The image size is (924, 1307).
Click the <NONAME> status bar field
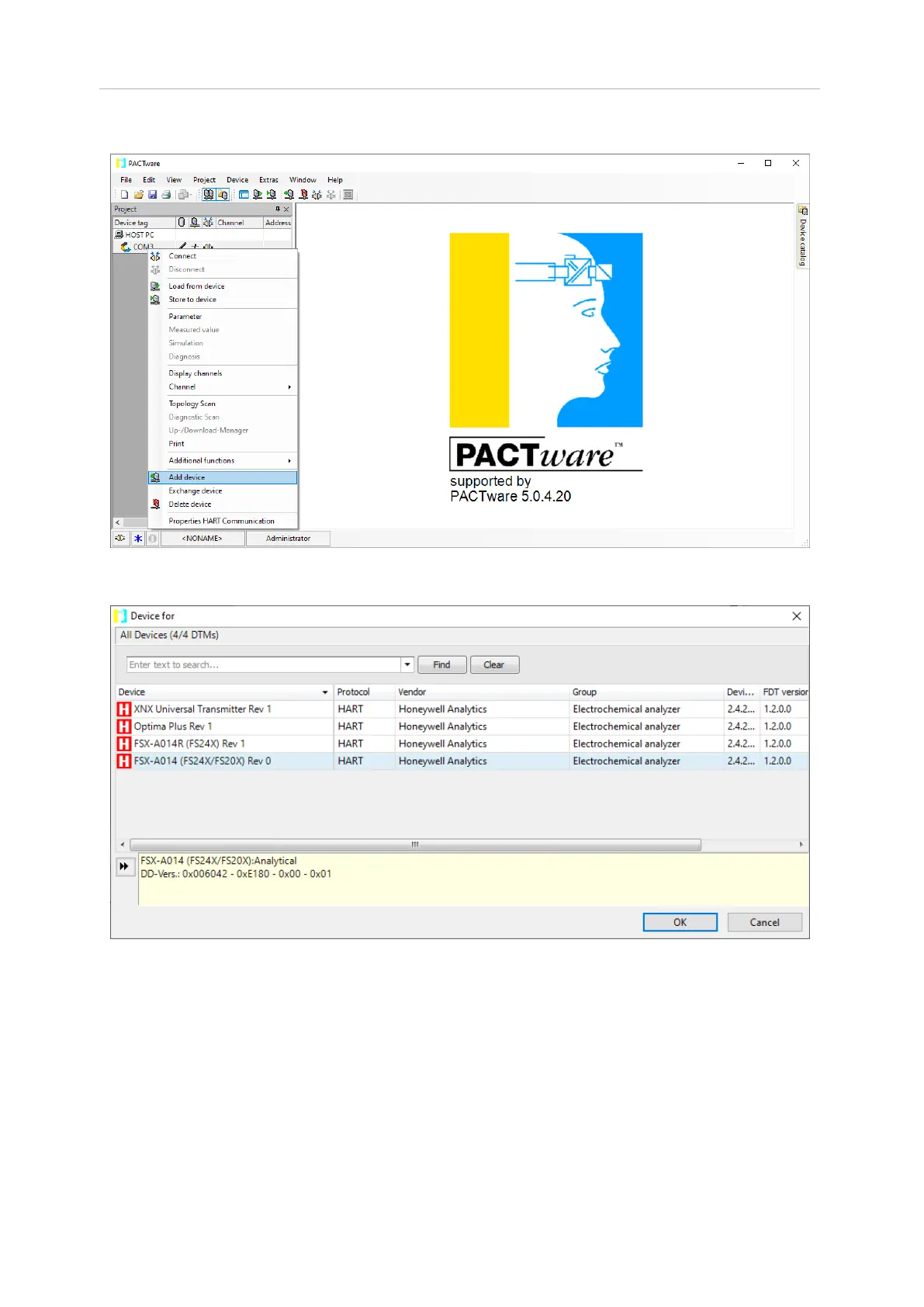(x=202, y=539)
